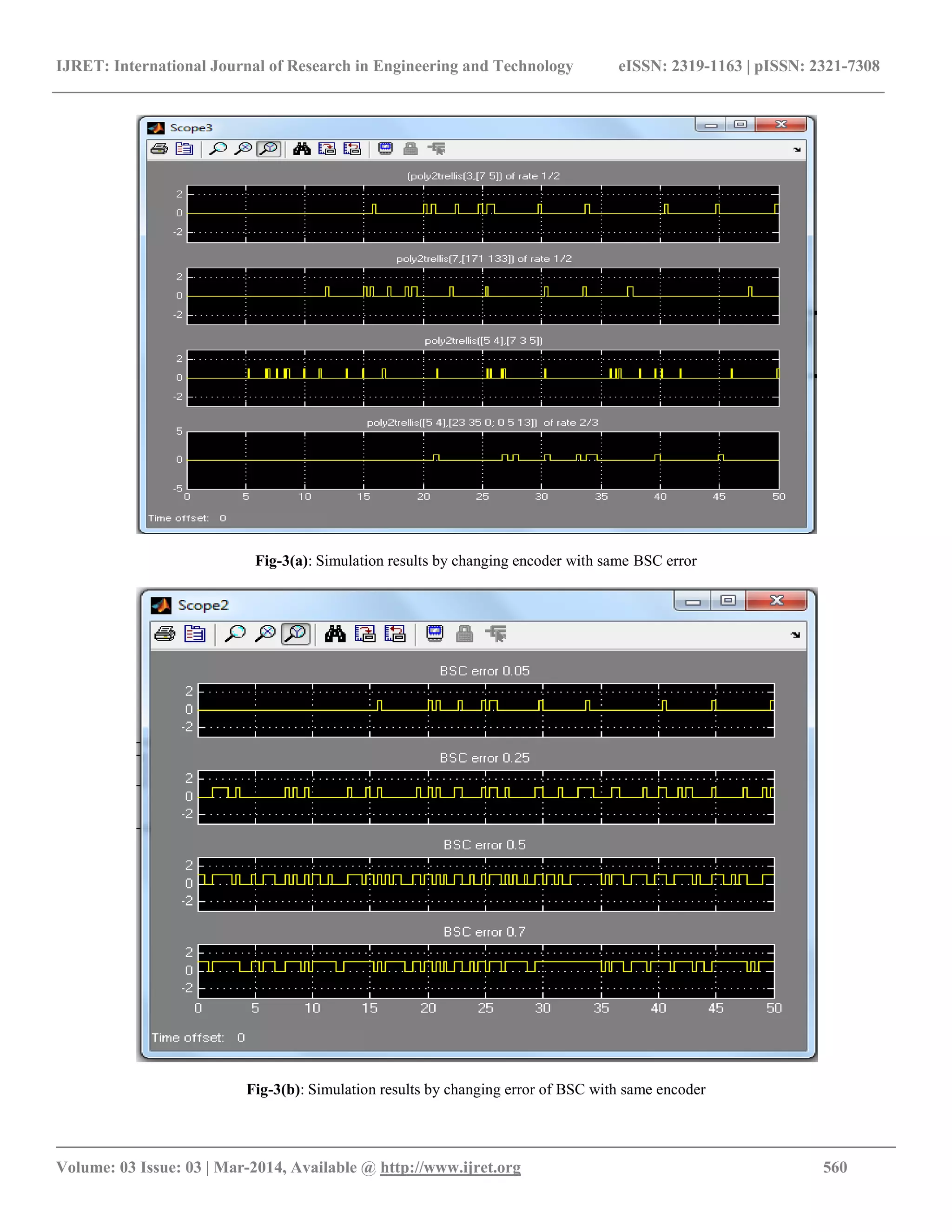Click the BSC error 0.5 plot
Image resolution: width=952 pixels, height=1232 pixels.
coord(486,884)
